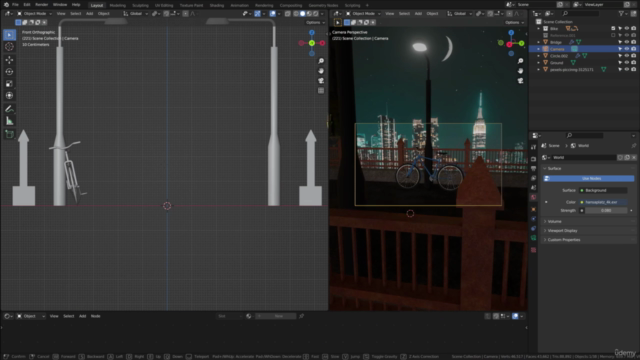Select the Transform tool in the left toolbar
The height and width of the screenshot is (360, 640).
tap(9, 96)
